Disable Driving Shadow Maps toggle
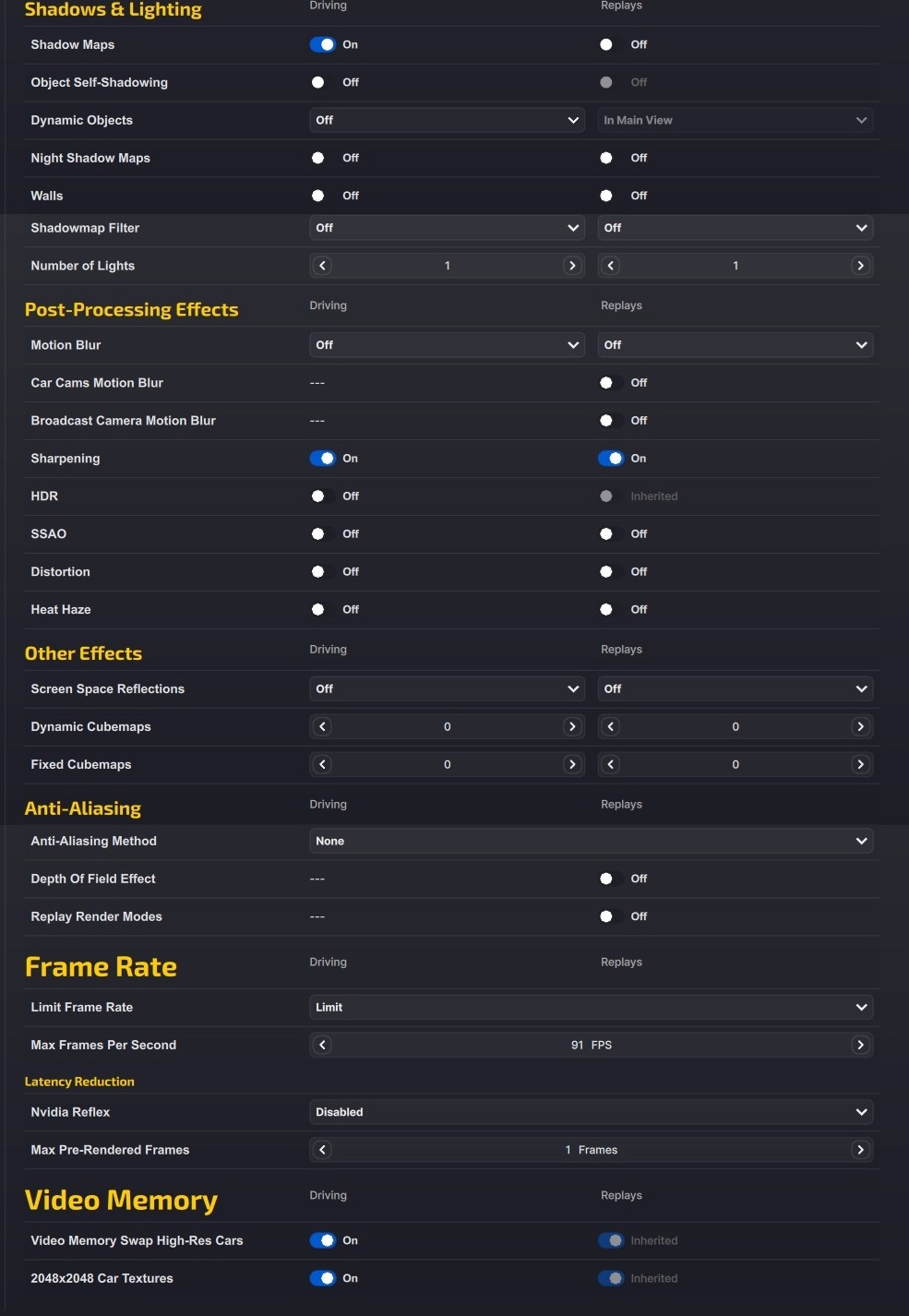The height and width of the screenshot is (1316, 909). coord(322,44)
